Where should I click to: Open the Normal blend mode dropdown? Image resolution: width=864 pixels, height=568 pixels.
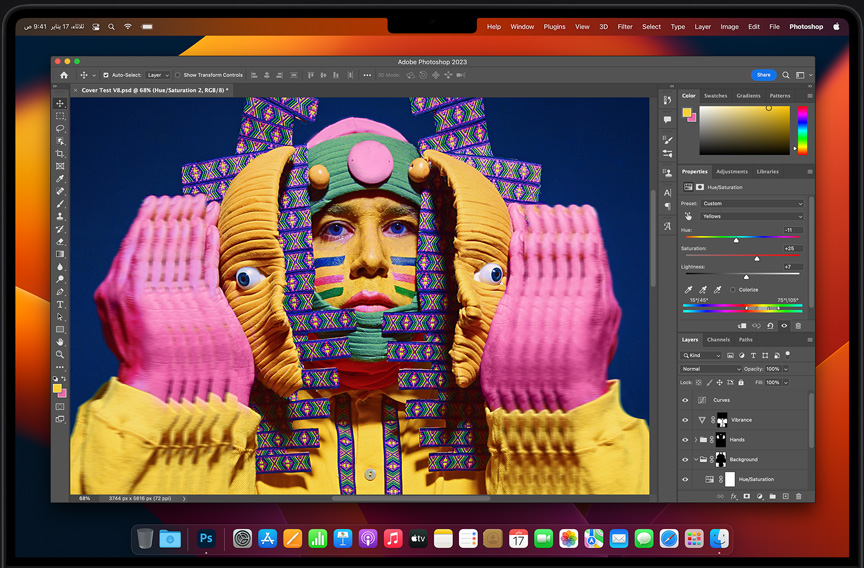click(x=710, y=369)
